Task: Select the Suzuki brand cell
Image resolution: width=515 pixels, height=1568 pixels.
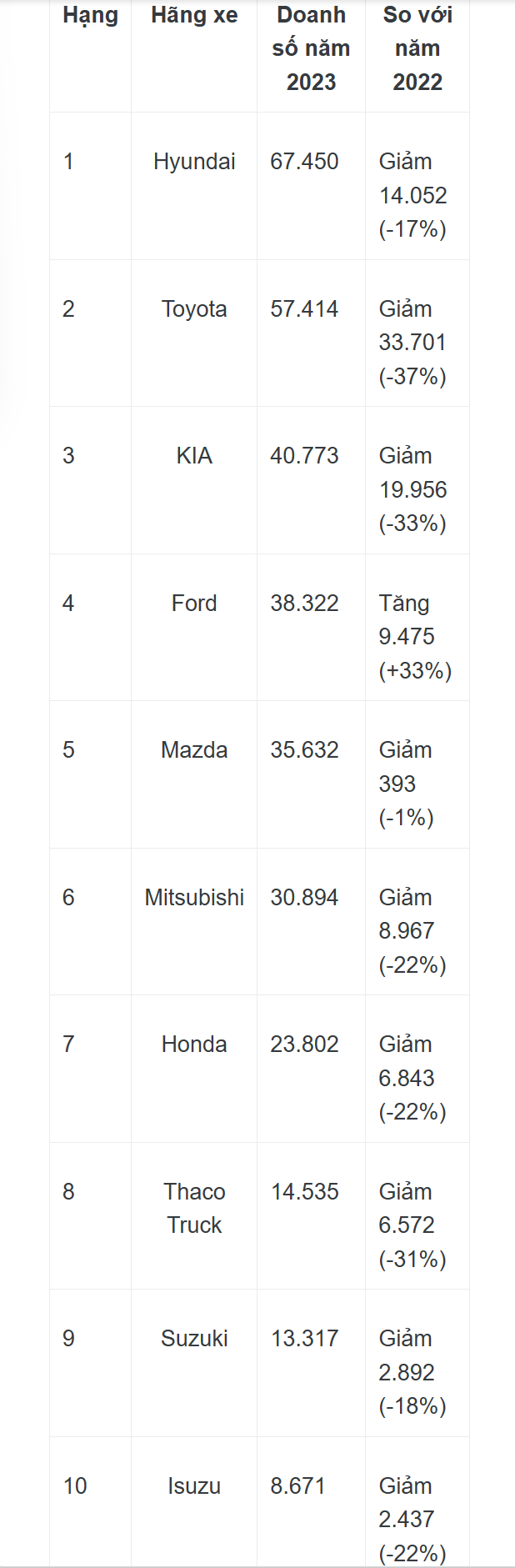Action: pos(194,1339)
